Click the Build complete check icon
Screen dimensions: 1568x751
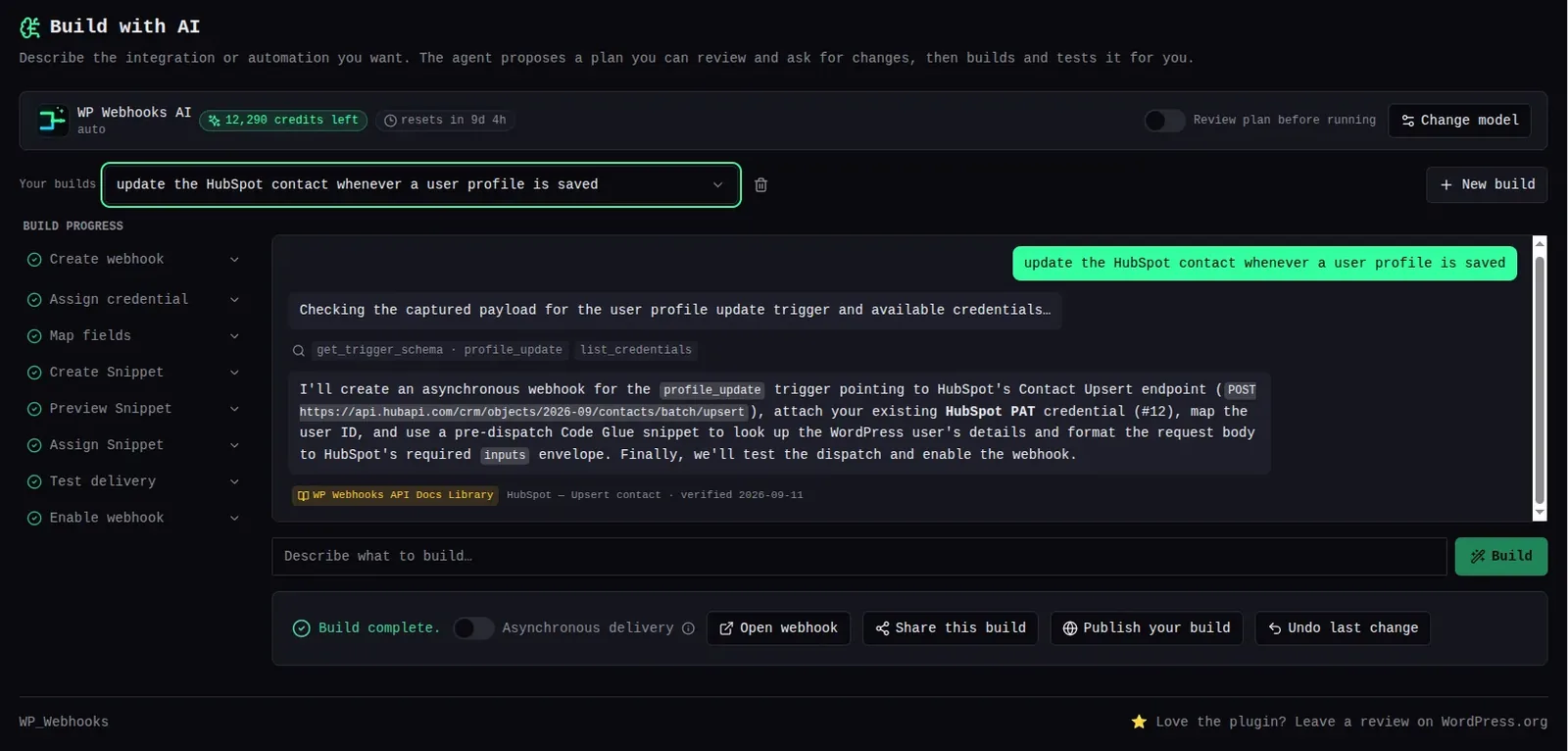[x=302, y=628]
